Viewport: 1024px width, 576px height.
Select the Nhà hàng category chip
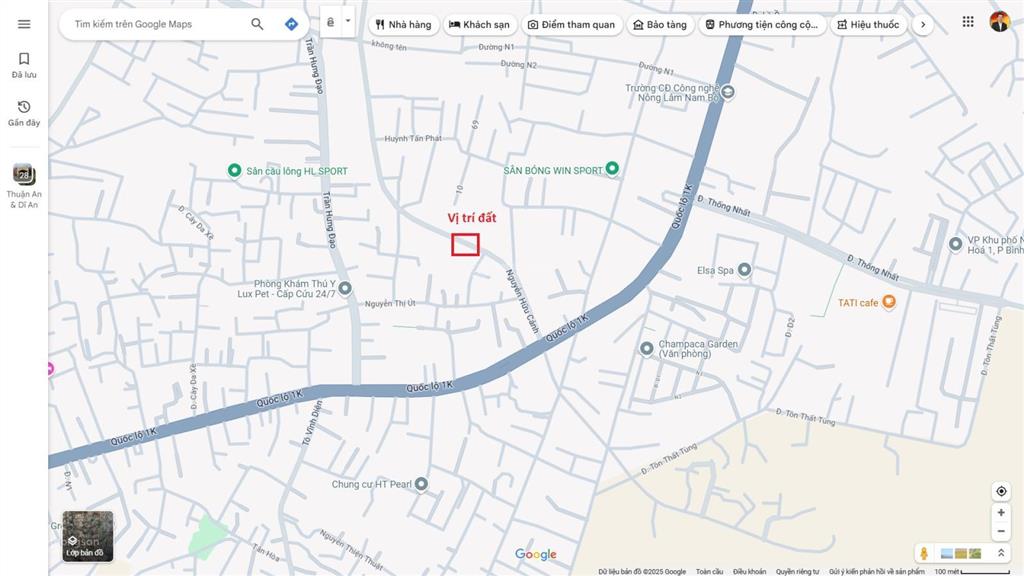pyautogui.click(x=403, y=25)
